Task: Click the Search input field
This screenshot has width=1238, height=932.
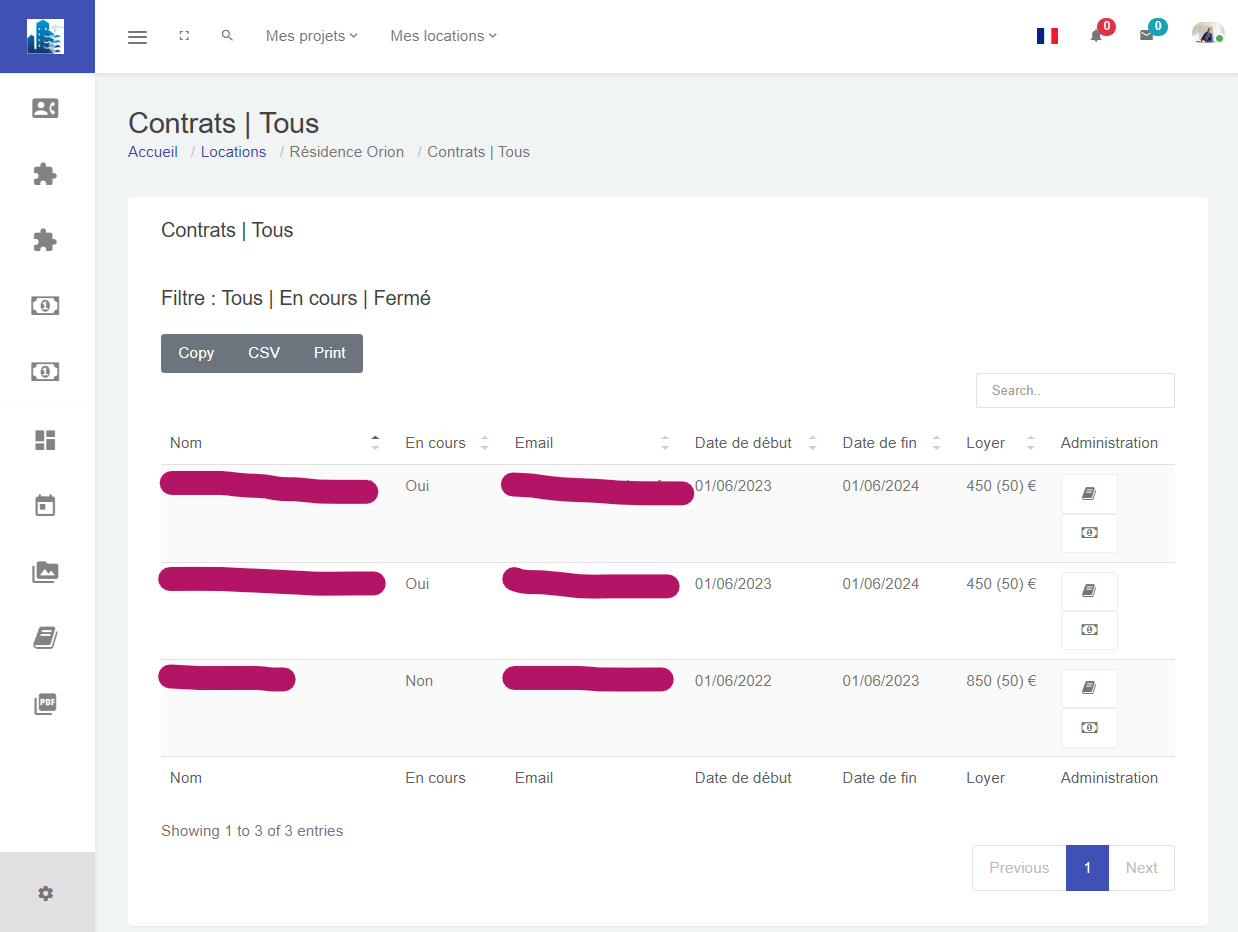Action: pyautogui.click(x=1075, y=391)
